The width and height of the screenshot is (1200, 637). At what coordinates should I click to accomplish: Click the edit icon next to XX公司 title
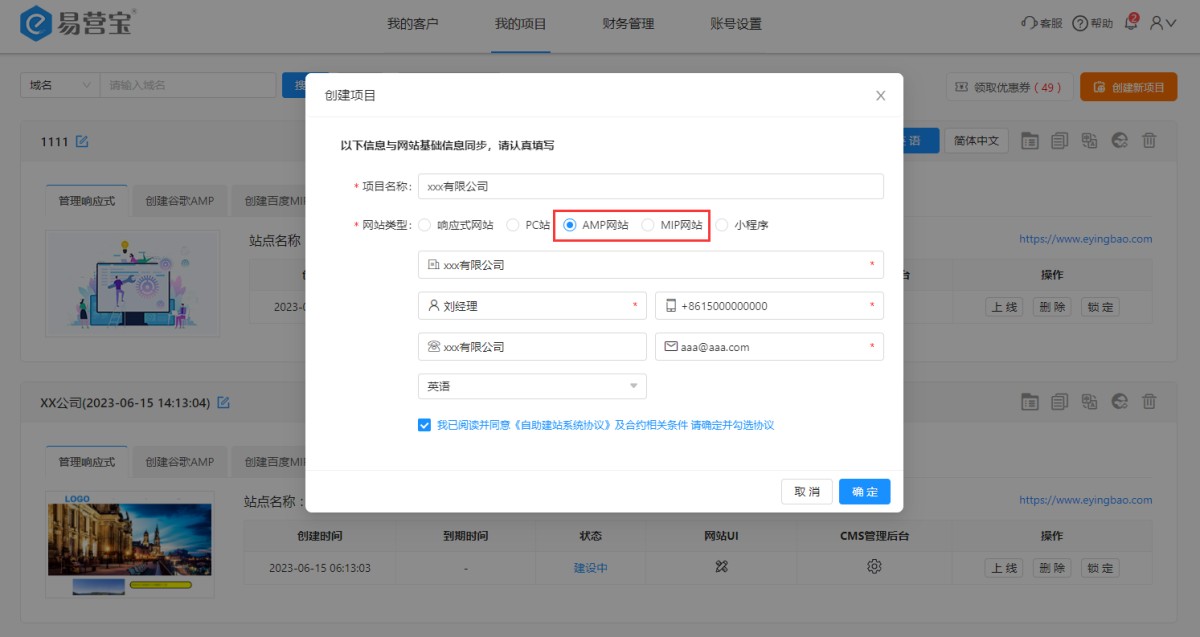pos(224,403)
